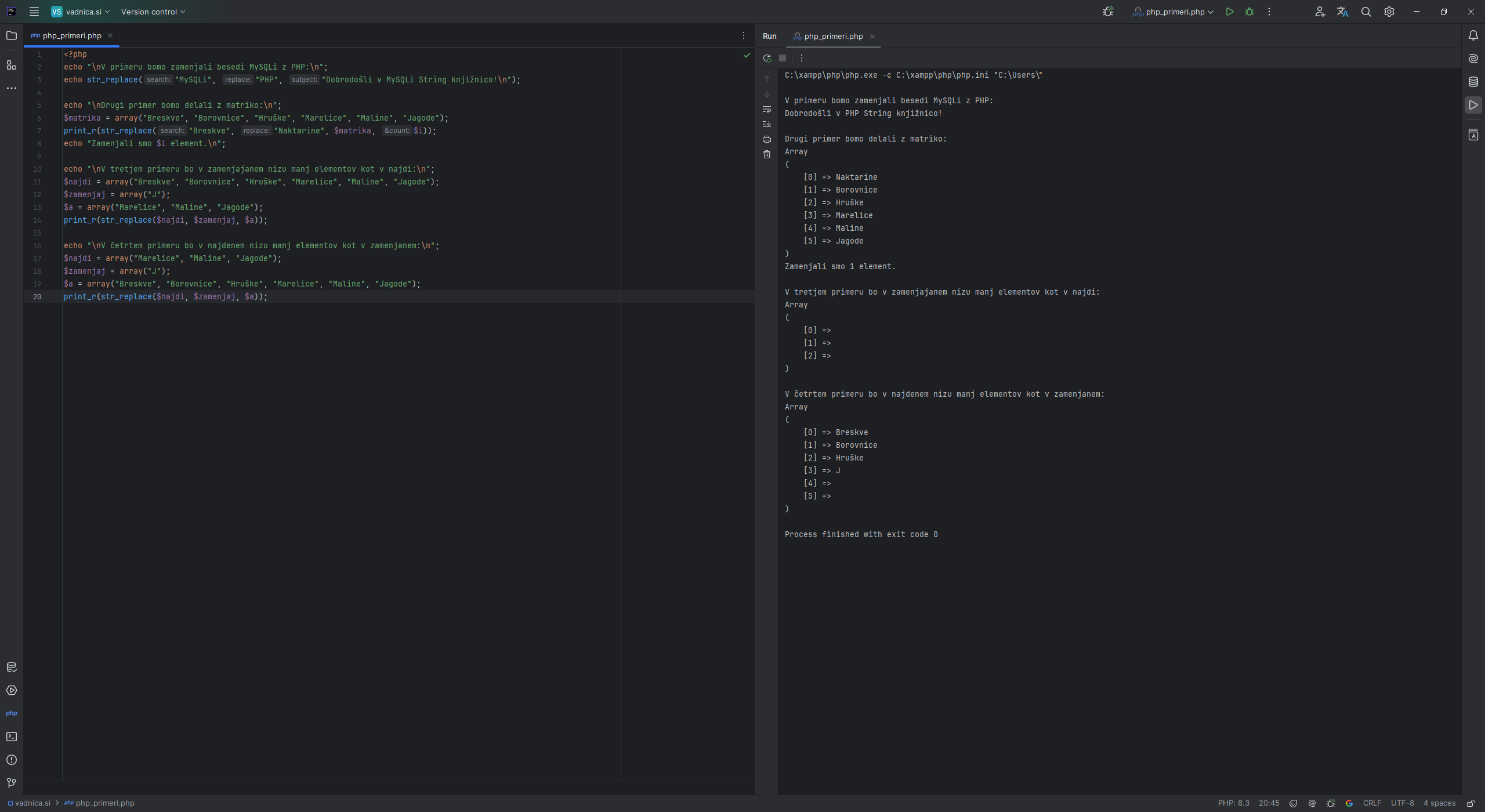
Task: Click the UTF-8 encoding in status bar
Action: tap(1402, 803)
